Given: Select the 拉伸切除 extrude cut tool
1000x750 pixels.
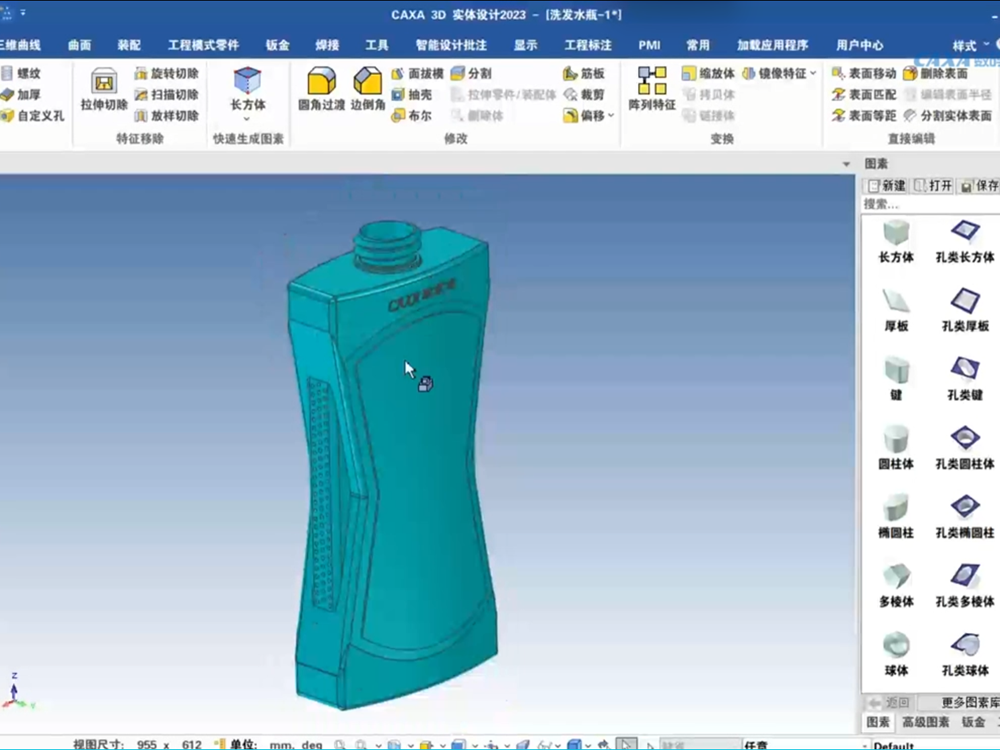Looking at the screenshot, I should 103,89.
